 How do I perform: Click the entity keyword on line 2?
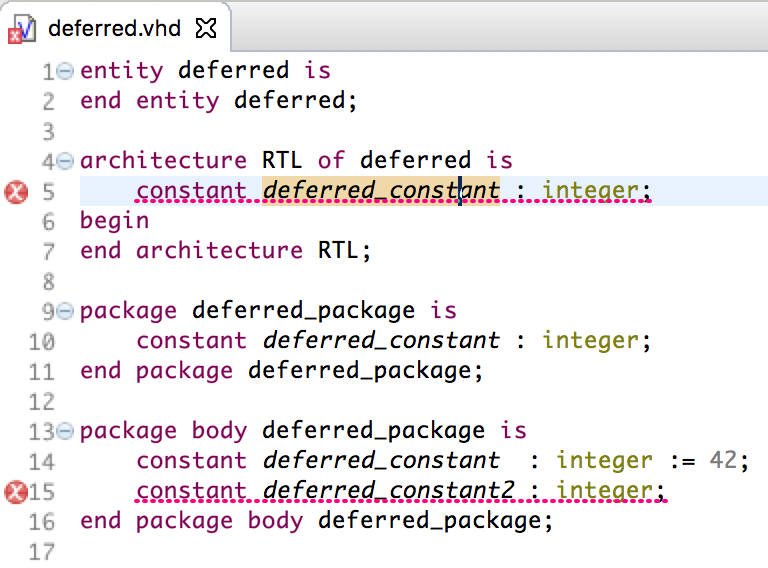pyautogui.click(x=178, y=101)
